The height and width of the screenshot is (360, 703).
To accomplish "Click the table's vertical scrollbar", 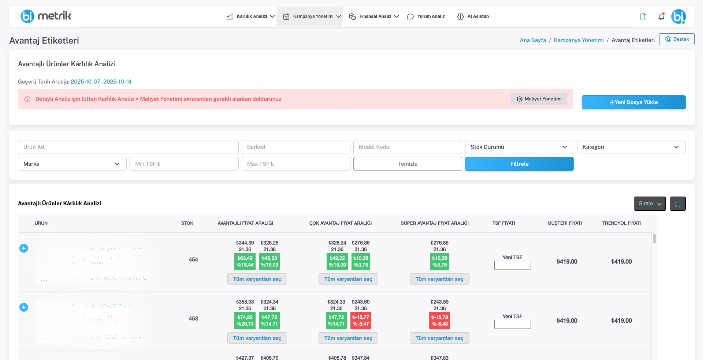I will click(654, 238).
